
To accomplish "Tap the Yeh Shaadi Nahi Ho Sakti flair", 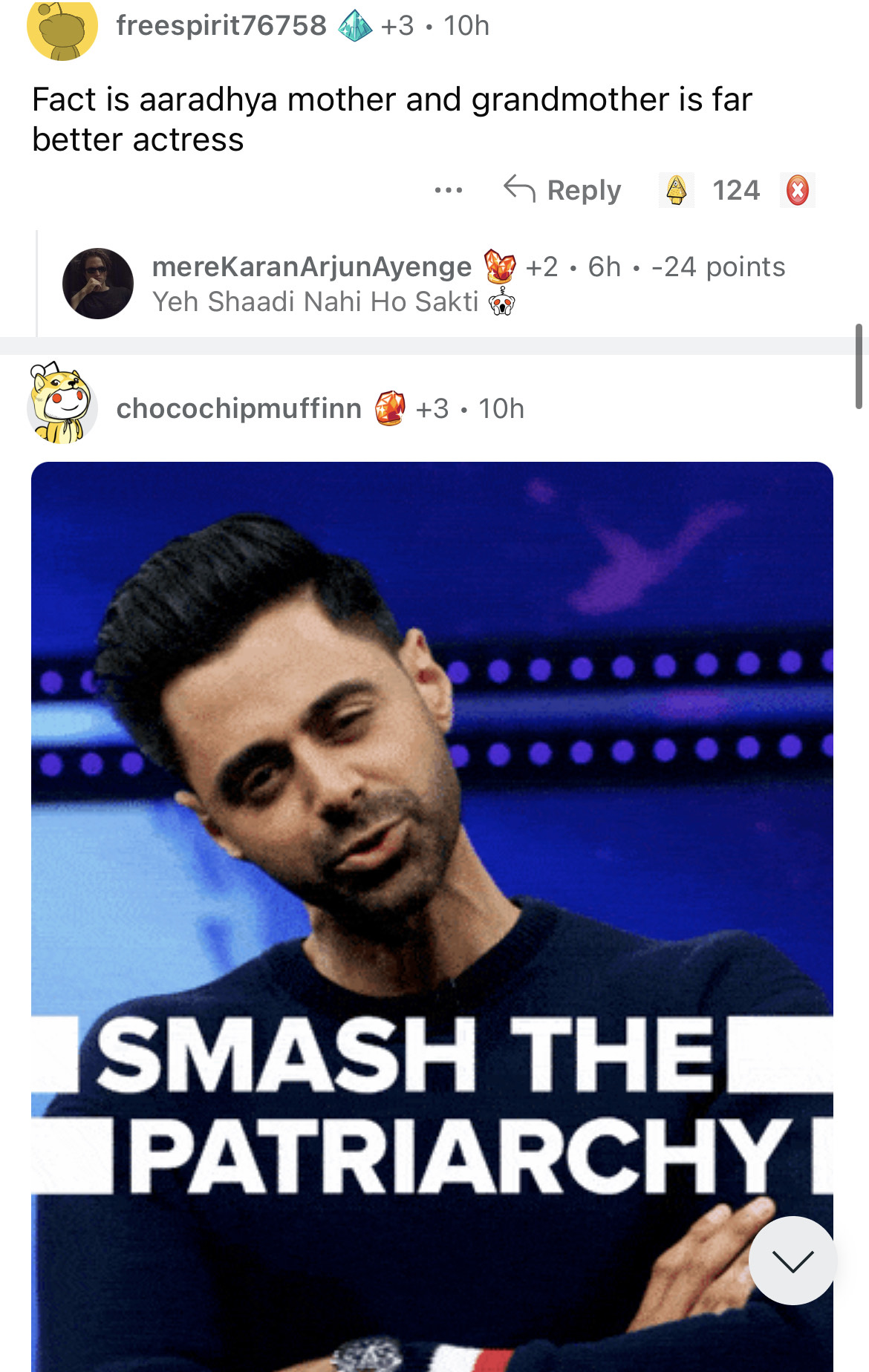I will click(x=316, y=301).
